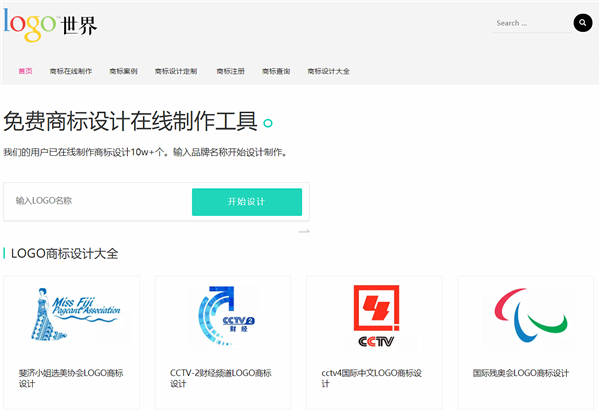
Task: Click the logo世界 site logo
Action: pyautogui.click(x=50, y=24)
